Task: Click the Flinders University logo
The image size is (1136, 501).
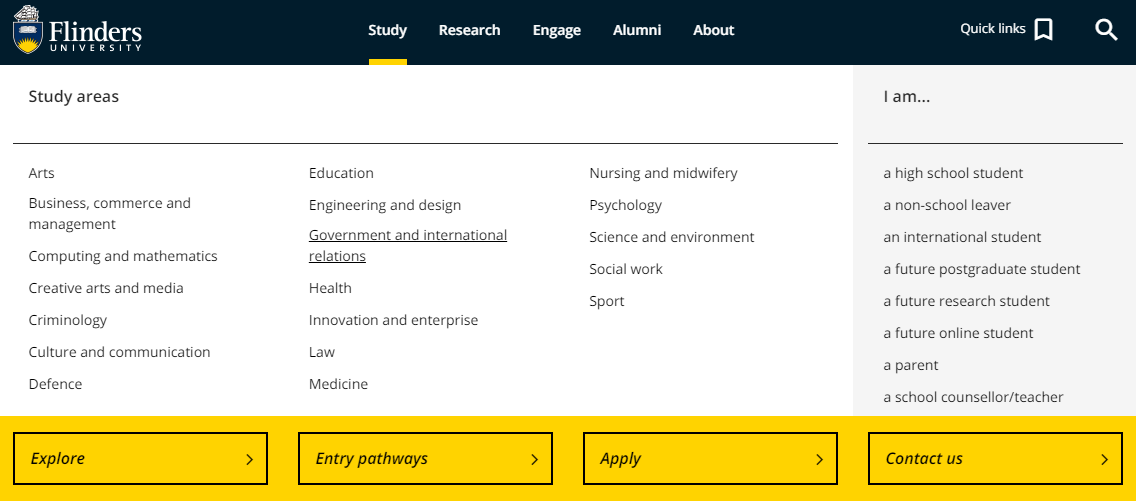Action: pyautogui.click(x=78, y=30)
